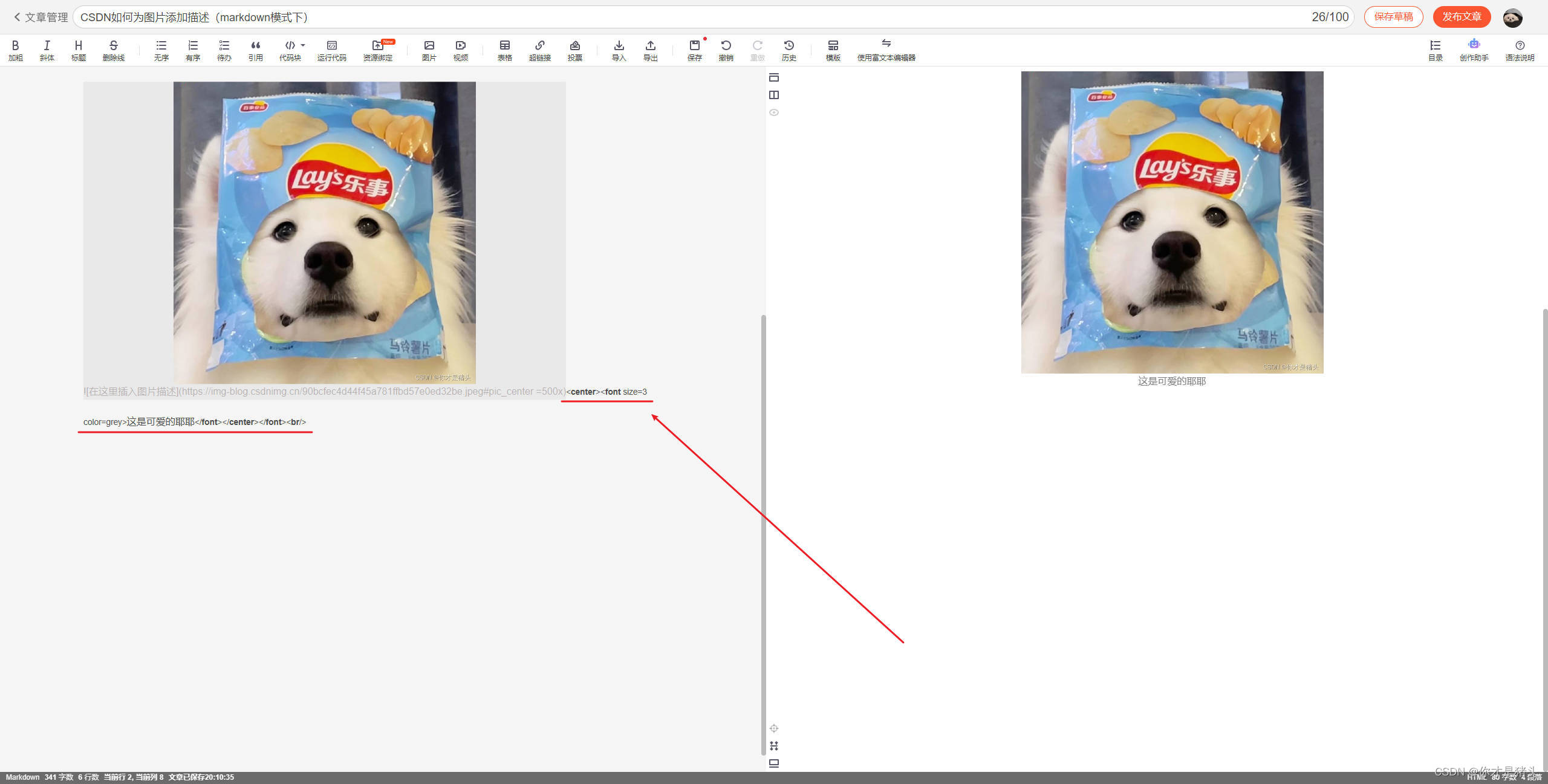Click '341 字数' word count in status bar
The height and width of the screenshot is (784, 1548).
[59, 777]
